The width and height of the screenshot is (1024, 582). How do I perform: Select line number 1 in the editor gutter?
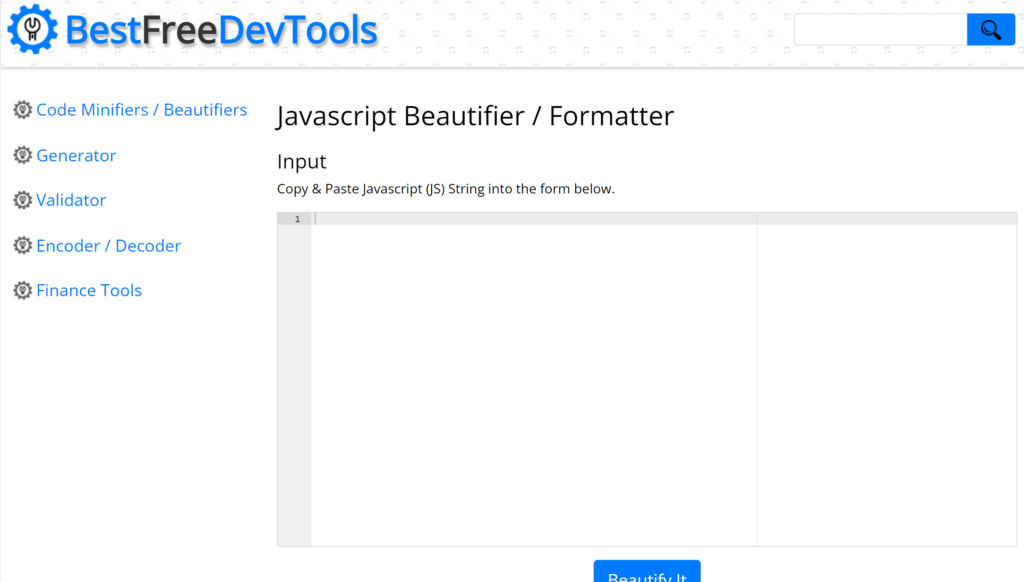(296, 219)
